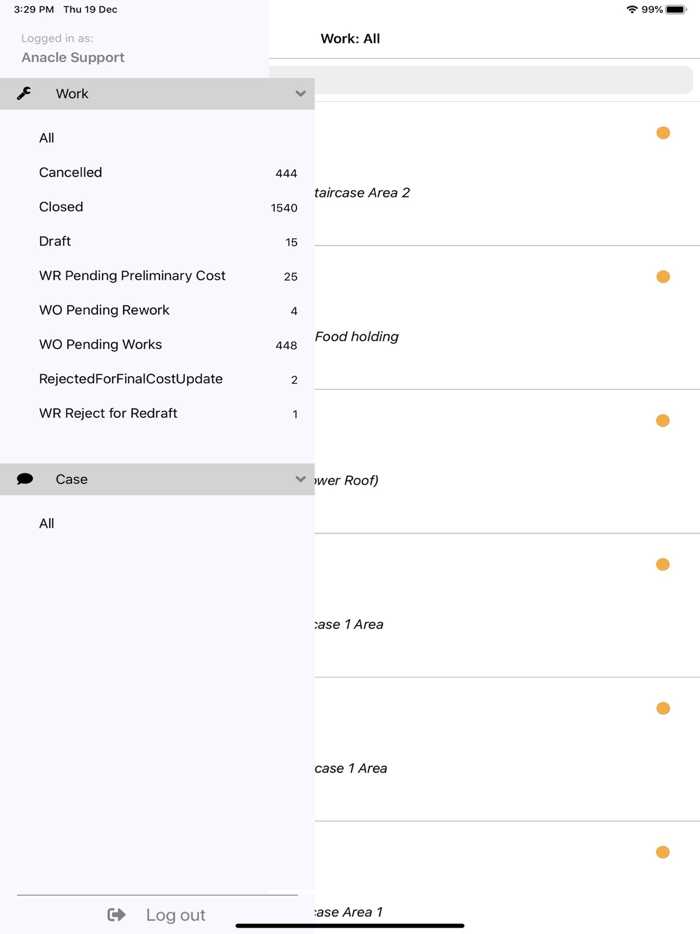Click the speech bubble Case icon
This screenshot has width=700, height=934.
point(25,479)
